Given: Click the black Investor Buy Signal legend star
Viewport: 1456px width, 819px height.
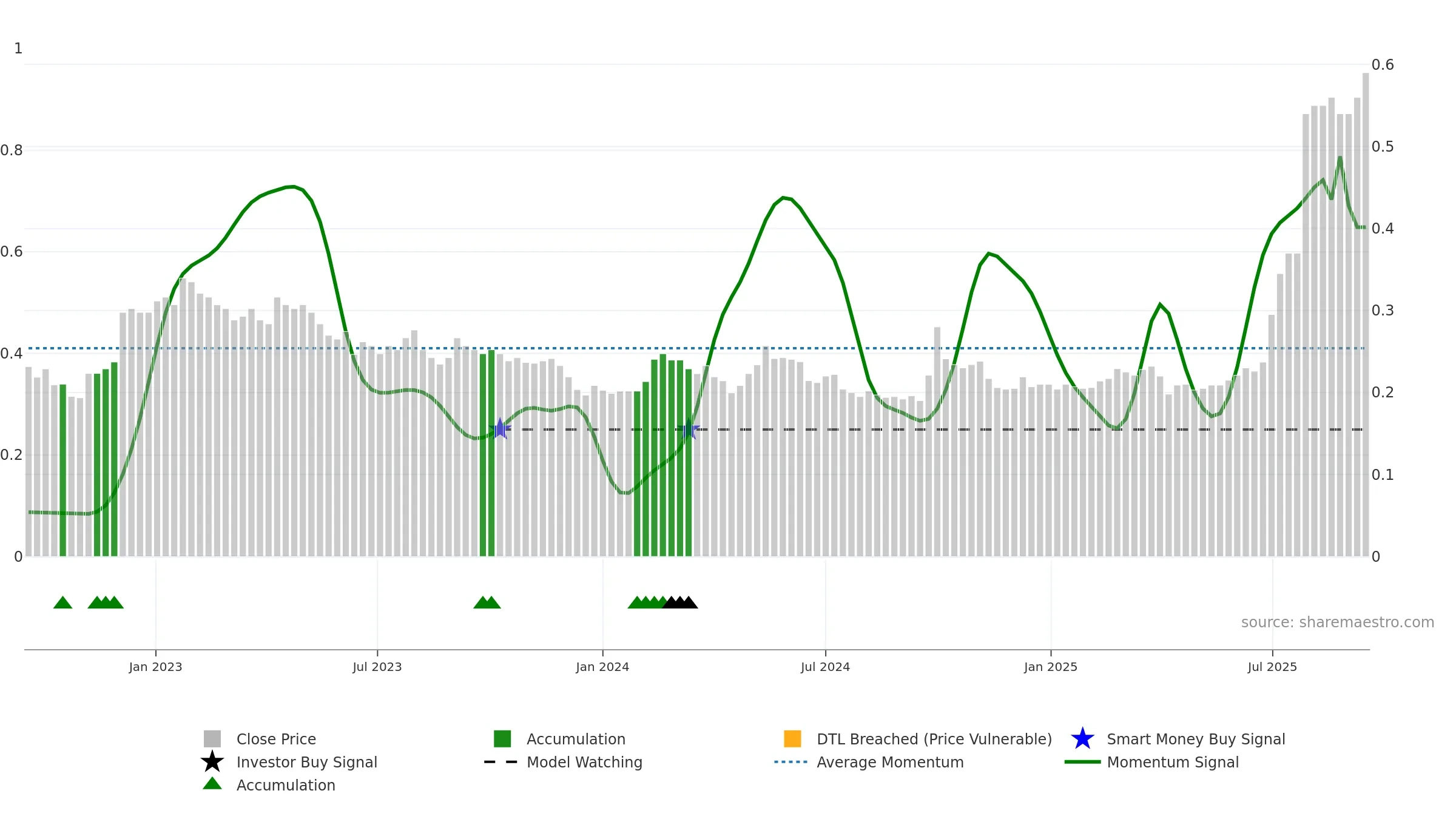Looking at the screenshot, I should coord(212,762).
